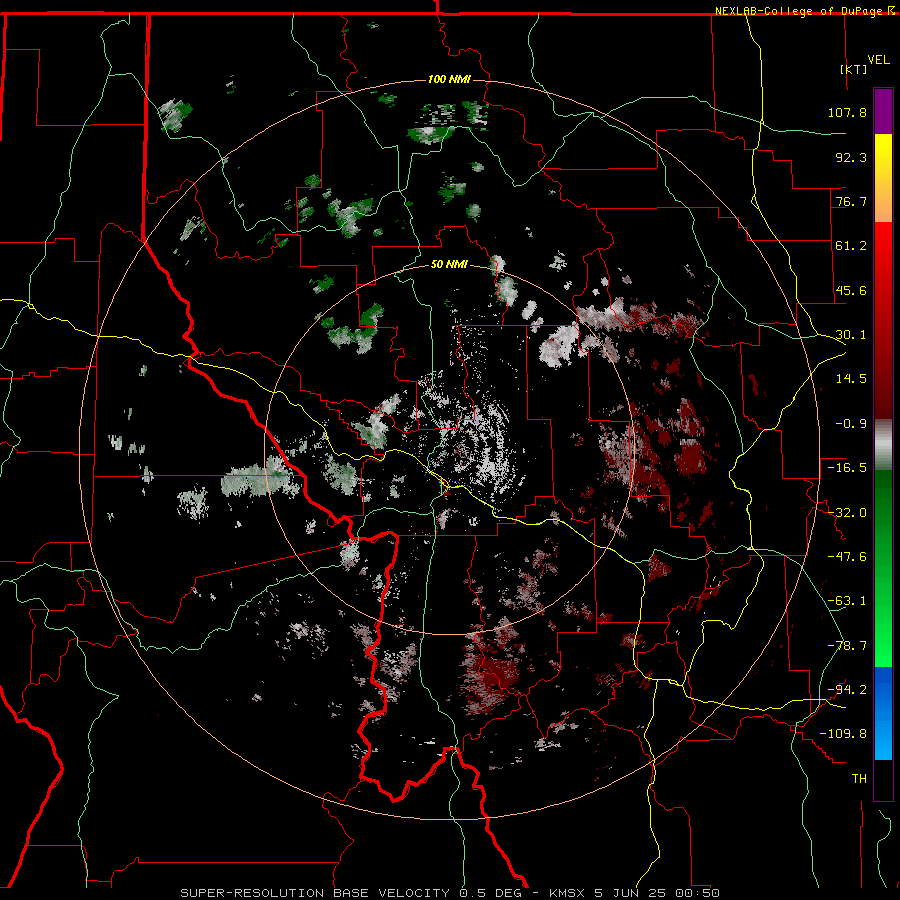Click the 92.3 velocity scale value
This screenshot has height=900, width=900.
click(x=851, y=157)
